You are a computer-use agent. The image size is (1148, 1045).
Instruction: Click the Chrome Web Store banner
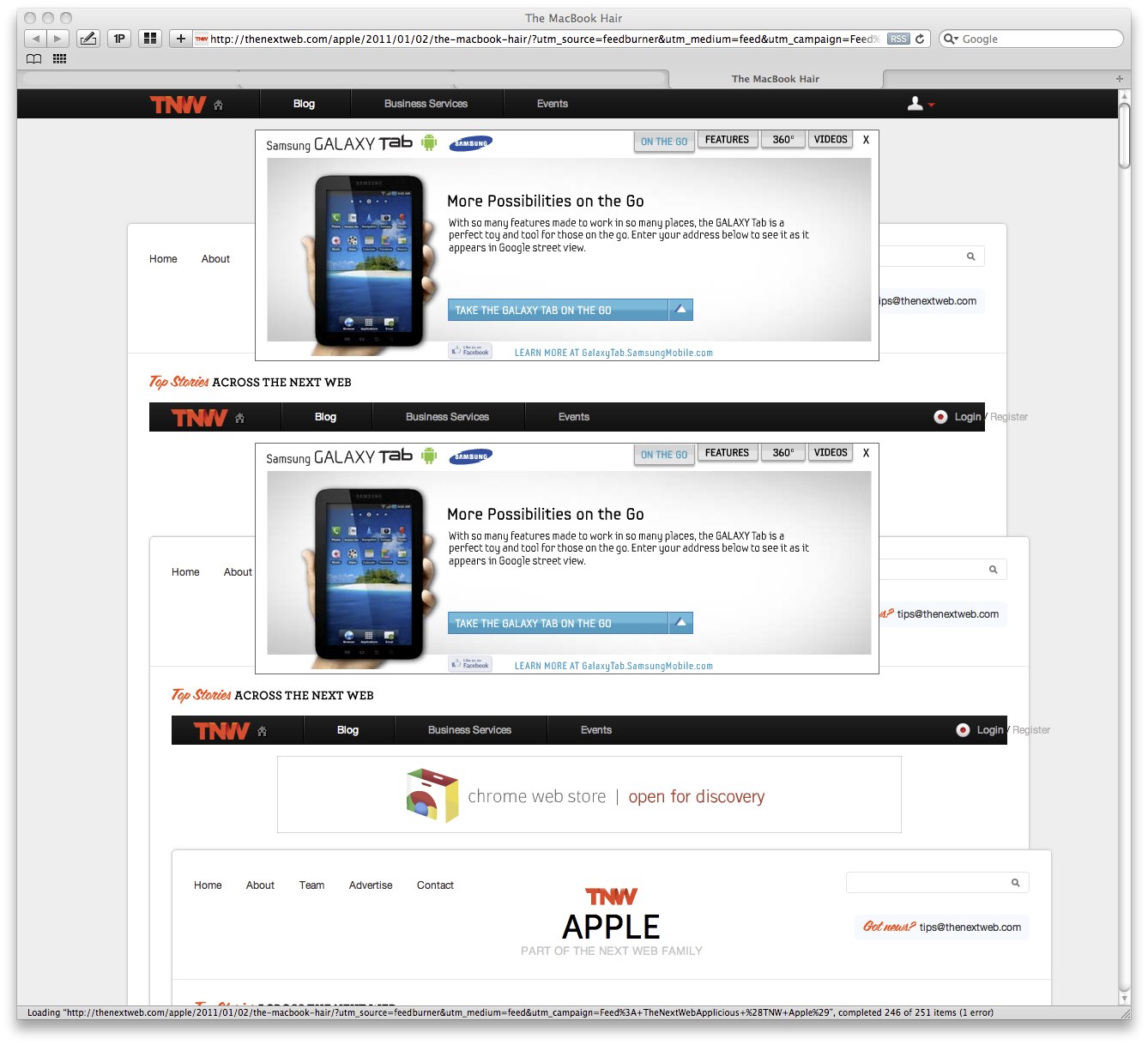(589, 794)
